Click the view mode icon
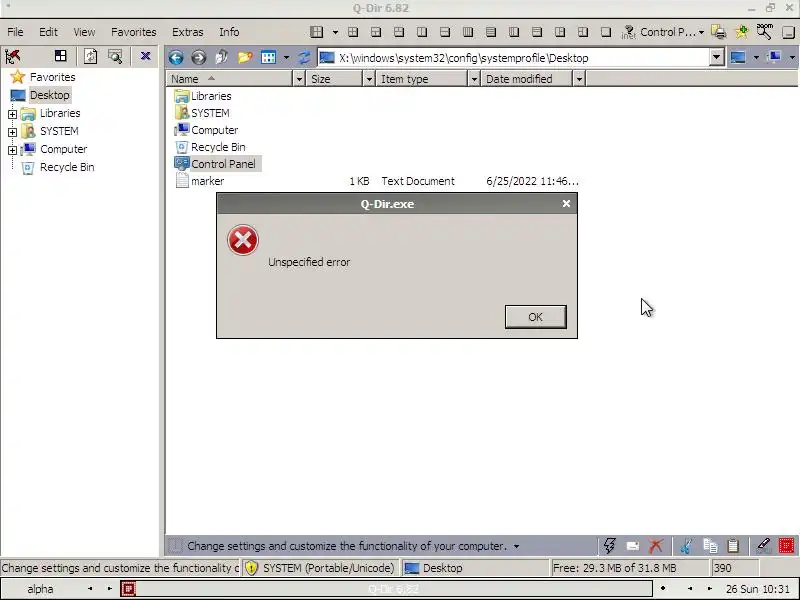Screen dimensions: 800x600 click(268, 57)
